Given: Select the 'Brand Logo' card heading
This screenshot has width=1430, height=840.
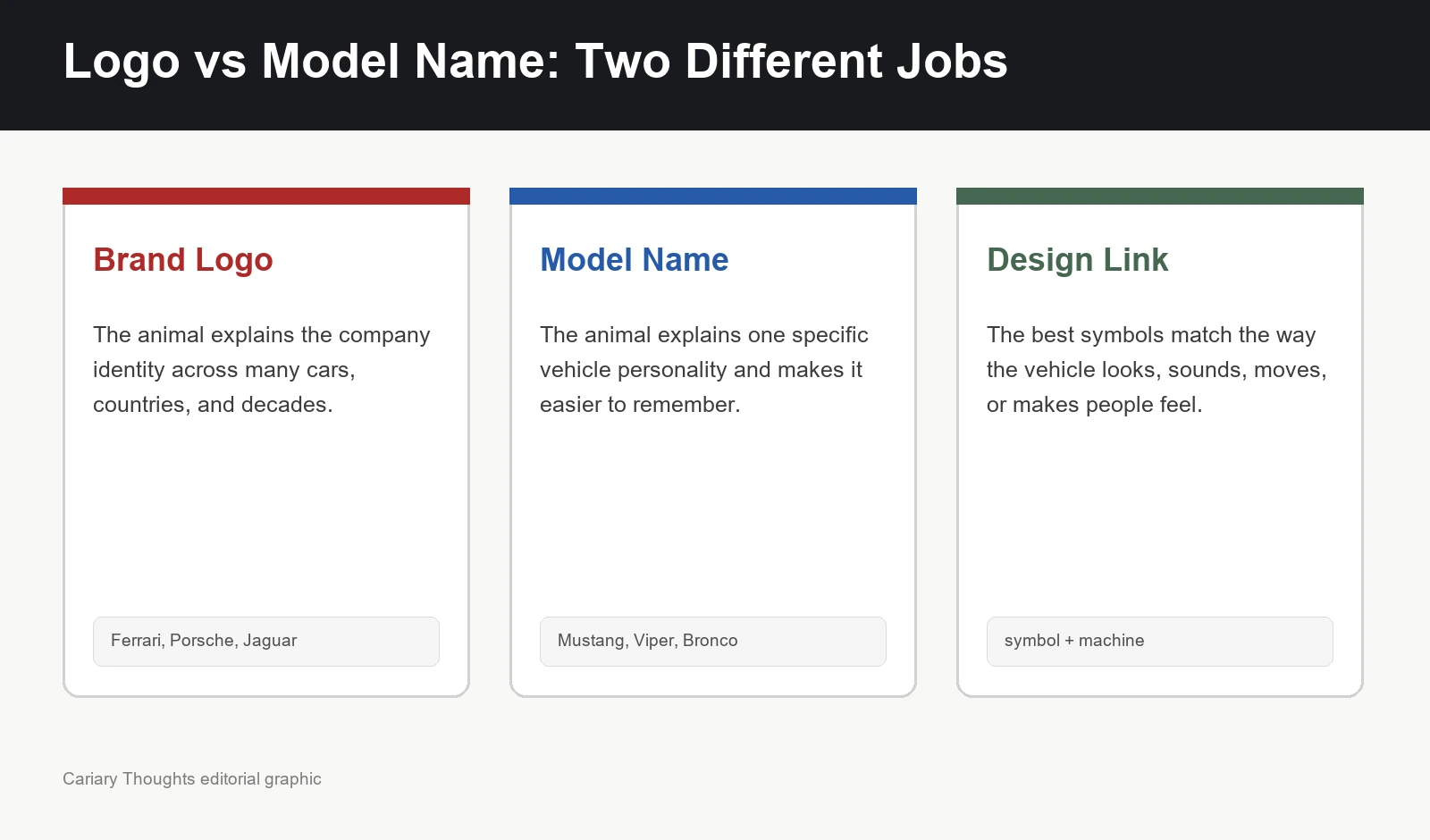Looking at the screenshot, I should click(183, 260).
